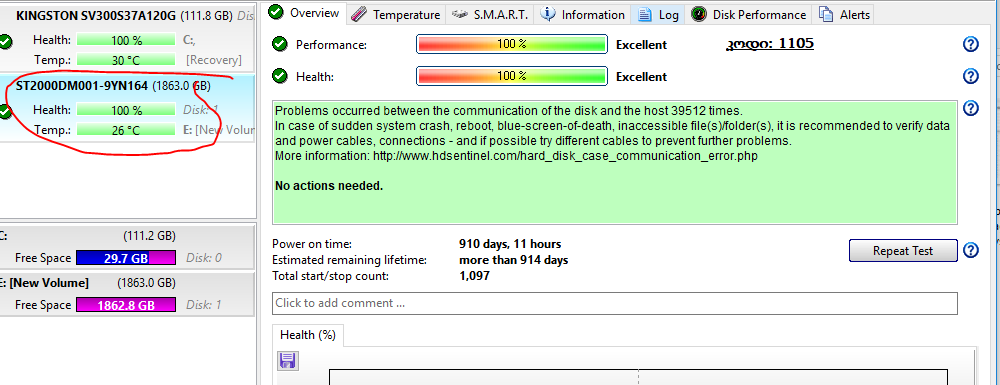Viewport: 1000px width, 385px height.
Task: Click the Information tab info icon
Action: coord(547,13)
